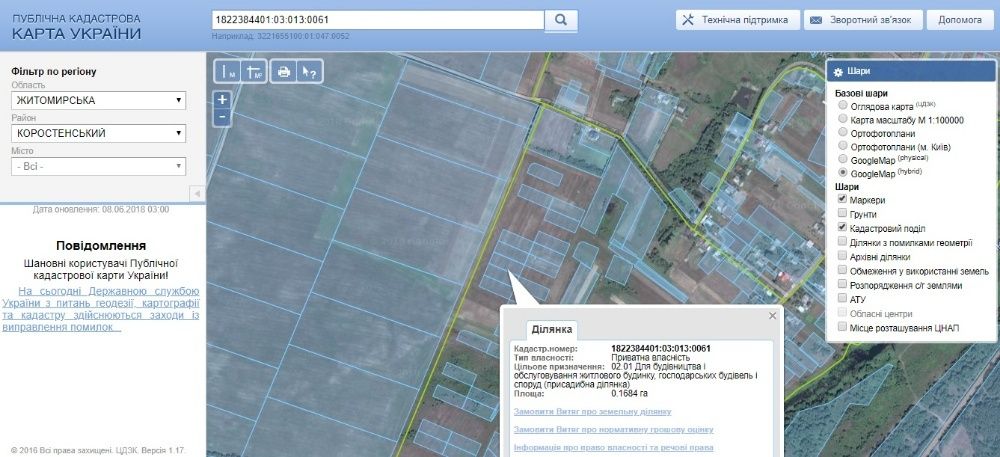Enable Місце розташування ЦНАП layer
The image size is (1000, 457).
842,328
